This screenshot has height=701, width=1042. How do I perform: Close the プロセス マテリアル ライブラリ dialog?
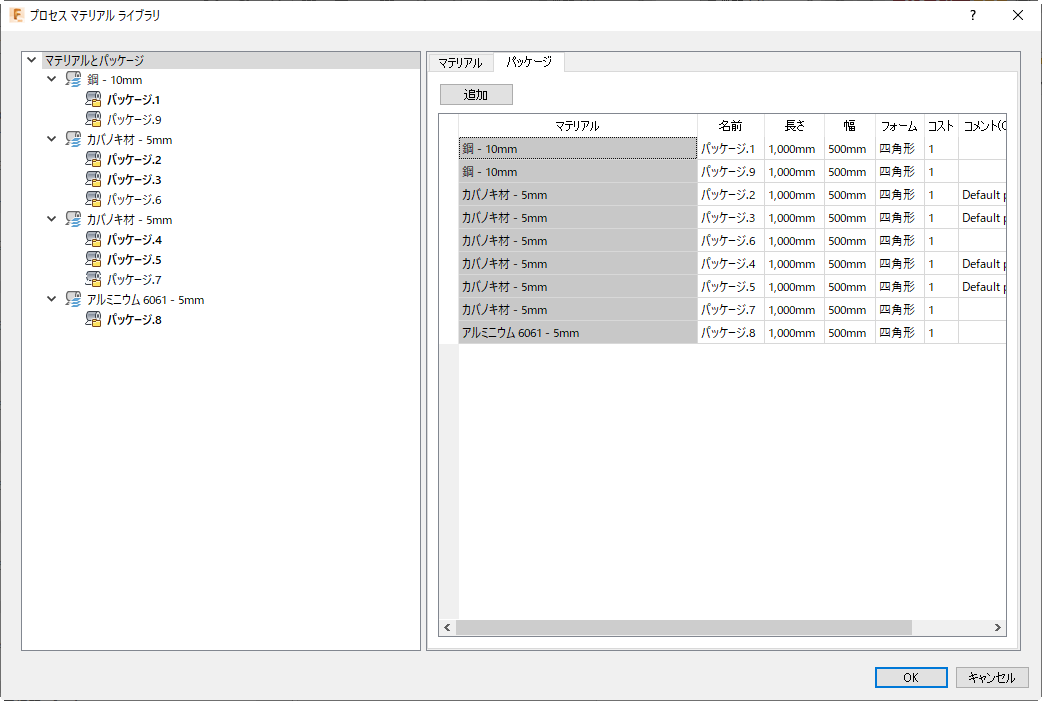[1017, 15]
